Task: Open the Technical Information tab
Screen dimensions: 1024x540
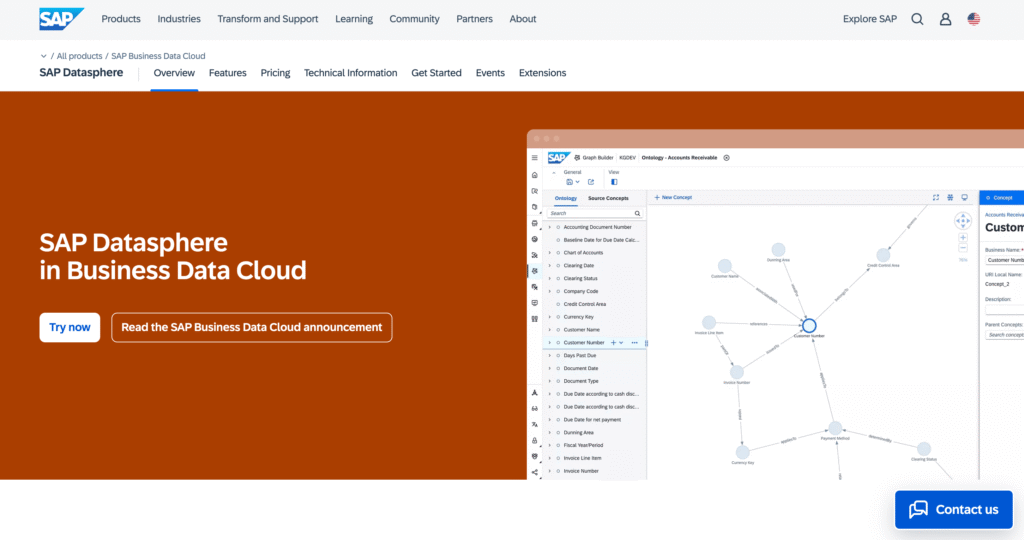Action: 350,73
